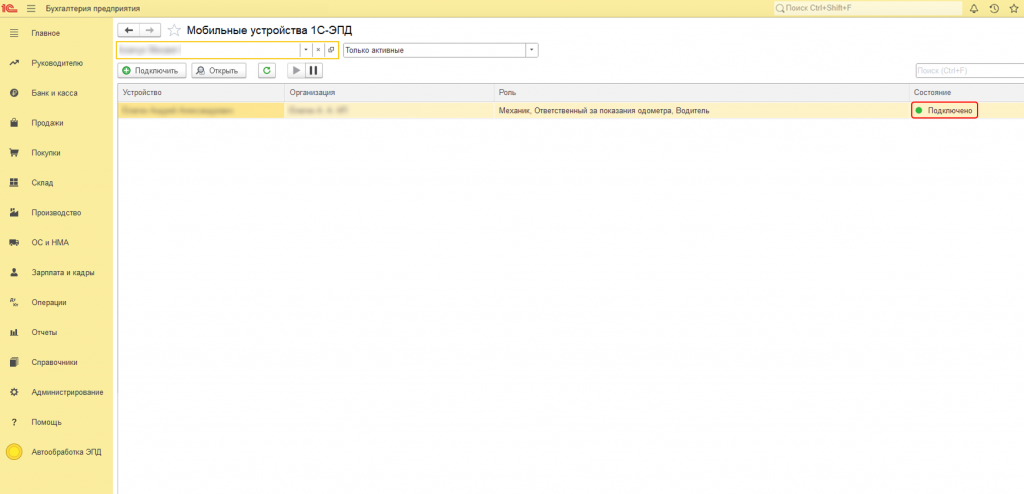Open Банк и касса section
Screen dimensions: 1024x494
pos(54,93)
